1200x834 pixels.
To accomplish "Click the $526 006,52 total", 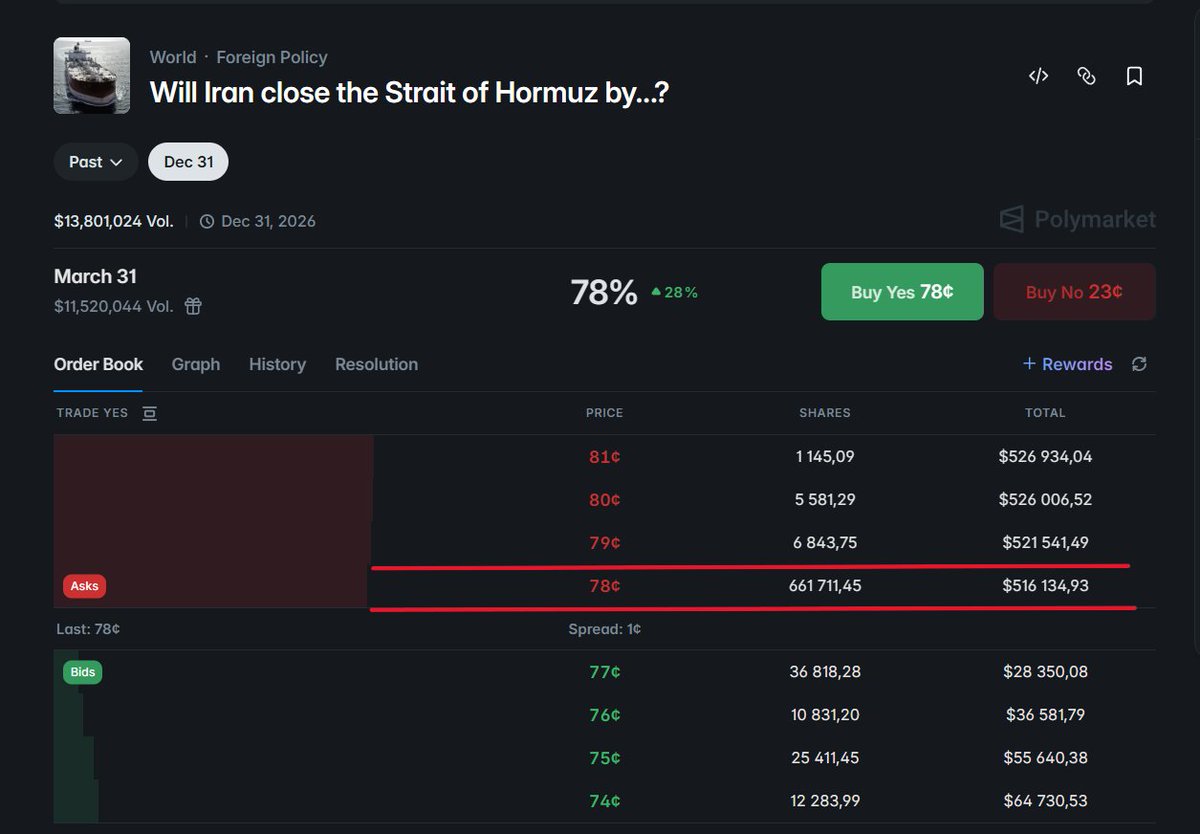I will 1045,500.
